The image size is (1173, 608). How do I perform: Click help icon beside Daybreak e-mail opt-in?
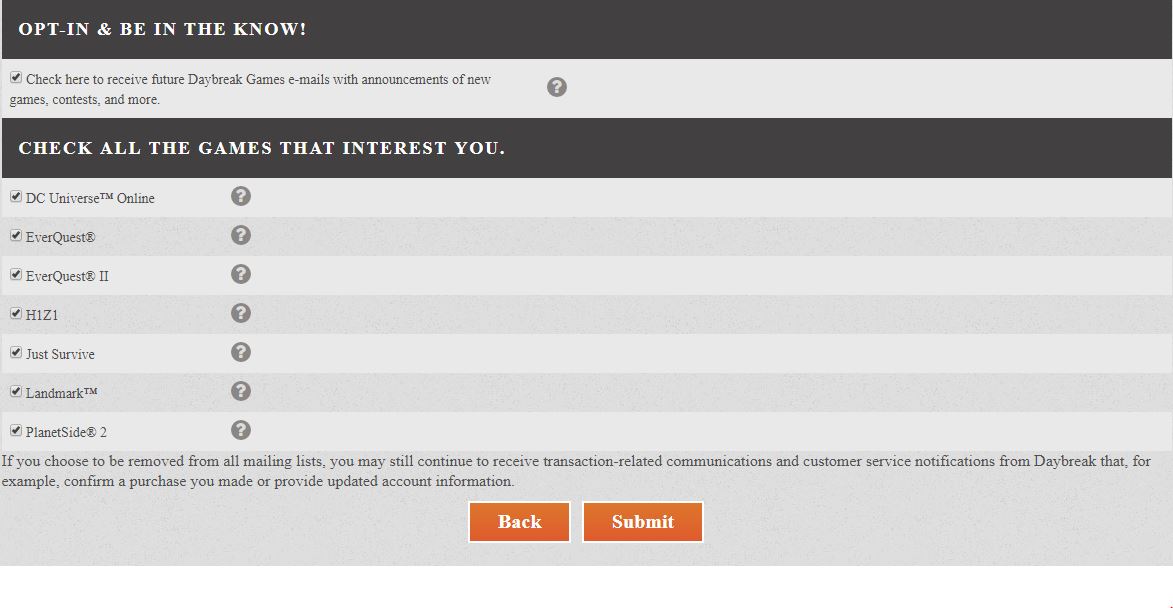557,87
